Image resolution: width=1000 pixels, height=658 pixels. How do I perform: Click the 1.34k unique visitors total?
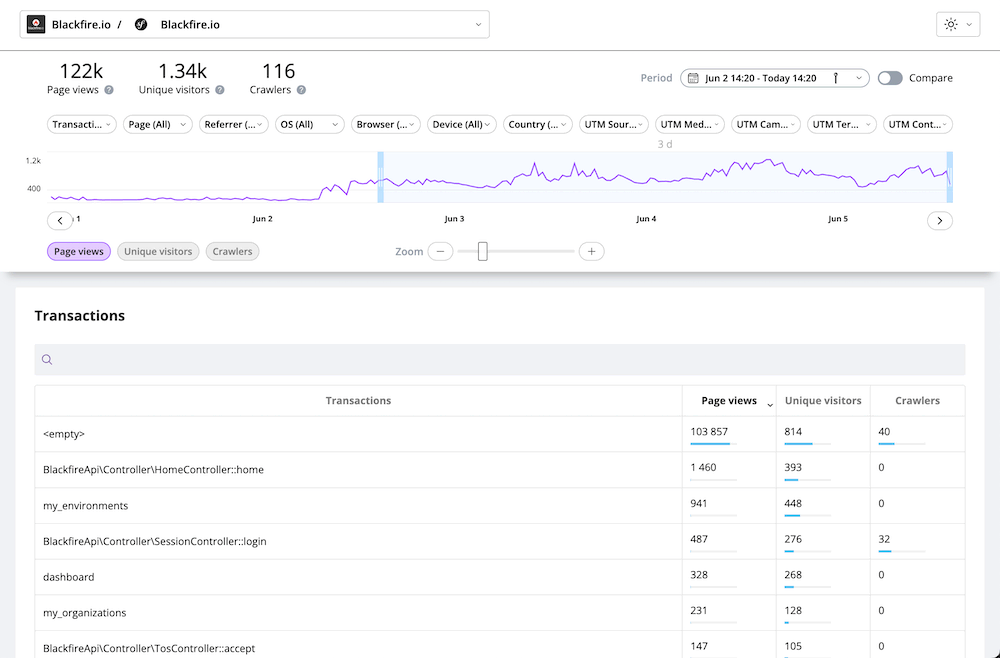click(182, 71)
